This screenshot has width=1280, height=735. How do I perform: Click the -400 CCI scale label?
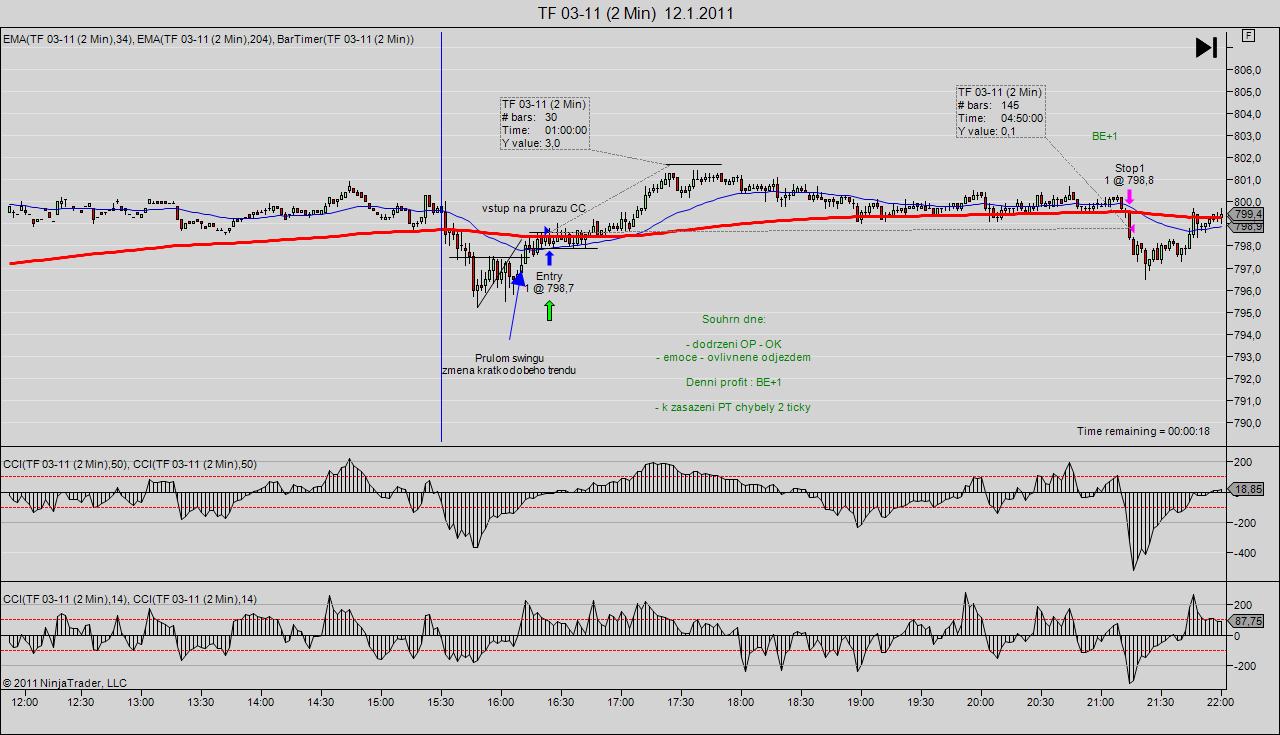tap(1244, 553)
